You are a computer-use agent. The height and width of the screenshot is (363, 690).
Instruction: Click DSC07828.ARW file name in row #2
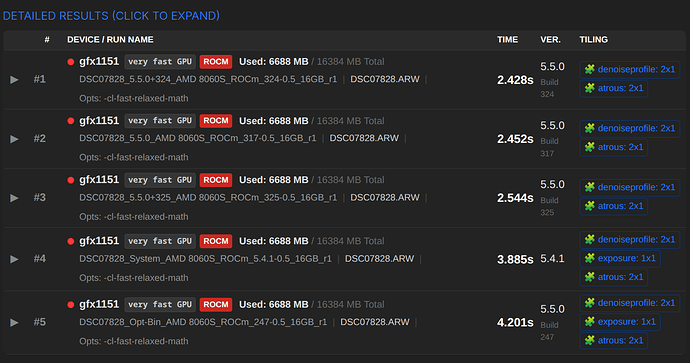pos(364,139)
